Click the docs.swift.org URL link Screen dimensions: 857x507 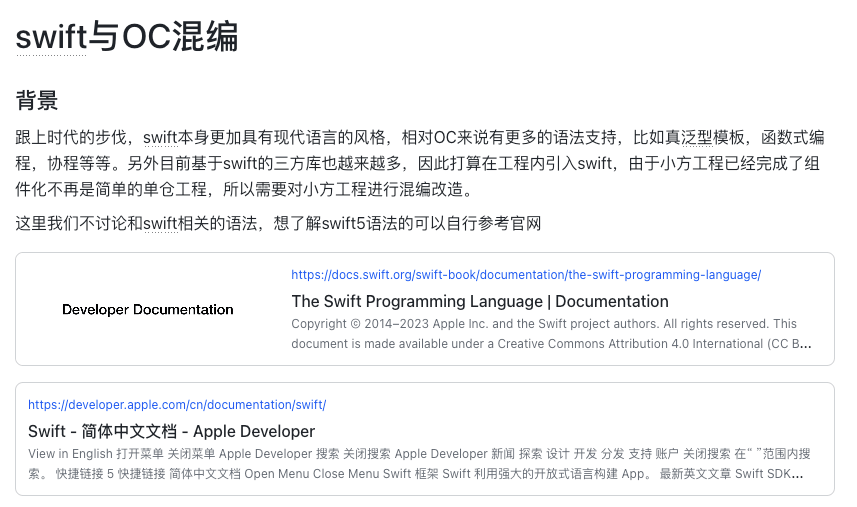click(526, 275)
